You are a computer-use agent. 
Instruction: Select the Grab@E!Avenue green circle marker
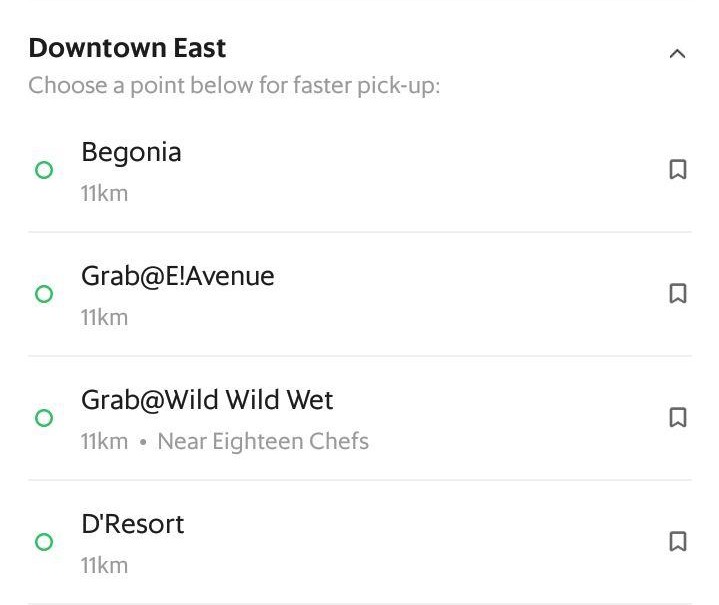pos(44,294)
